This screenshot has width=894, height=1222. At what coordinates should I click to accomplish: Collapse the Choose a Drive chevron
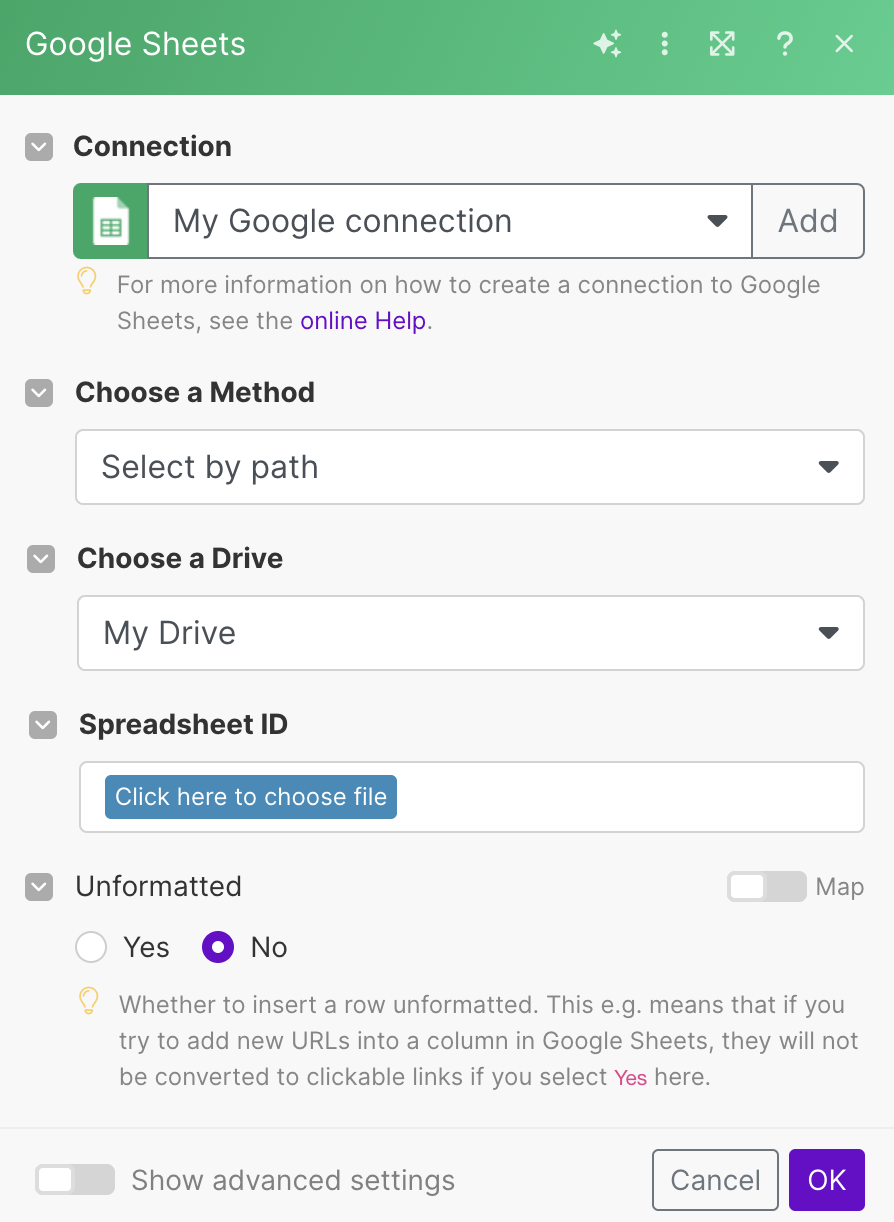(41, 559)
